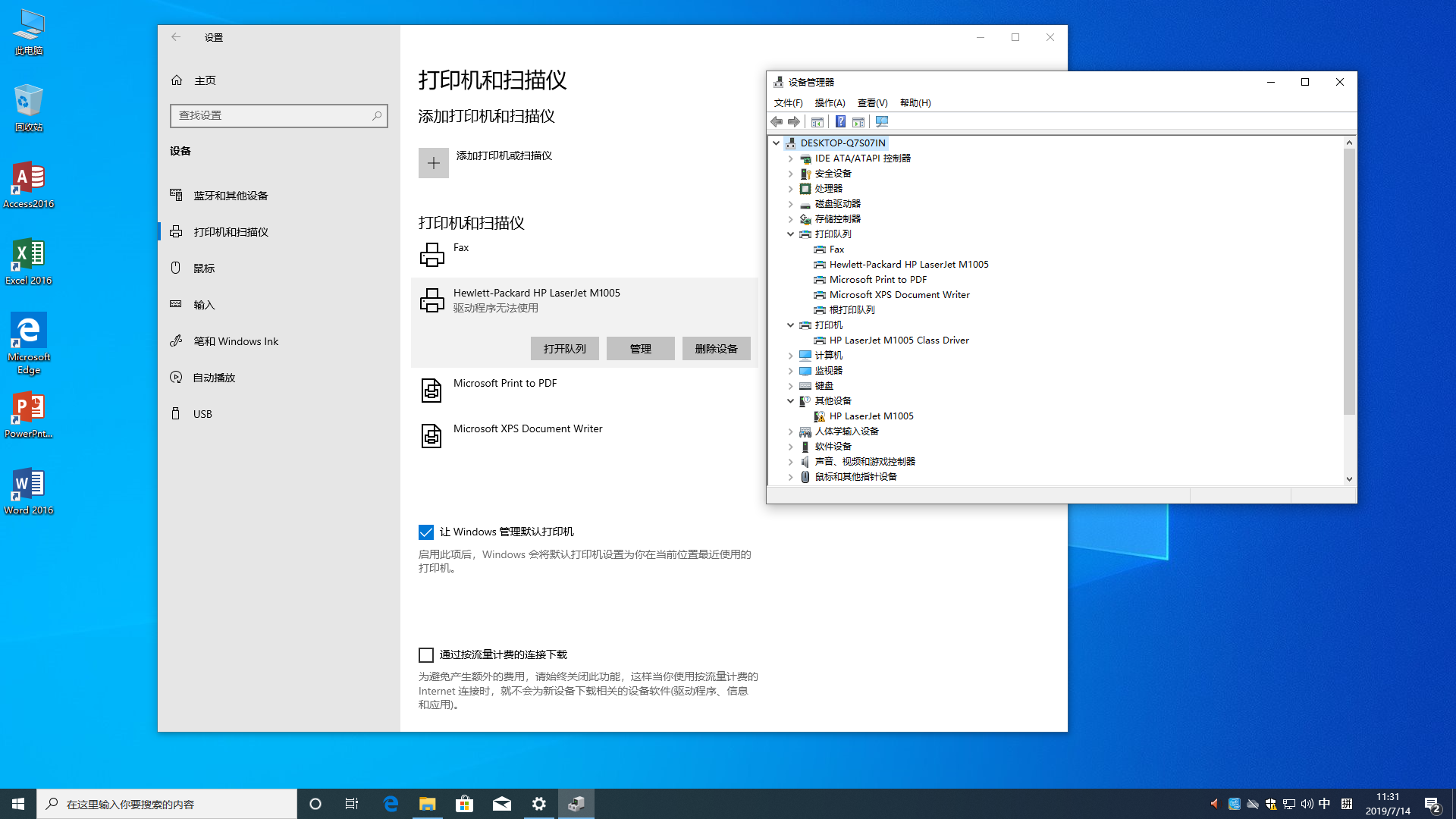Click the forward arrow in Device Manager toolbar
This screenshot has height=819, width=1456.
click(x=794, y=121)
